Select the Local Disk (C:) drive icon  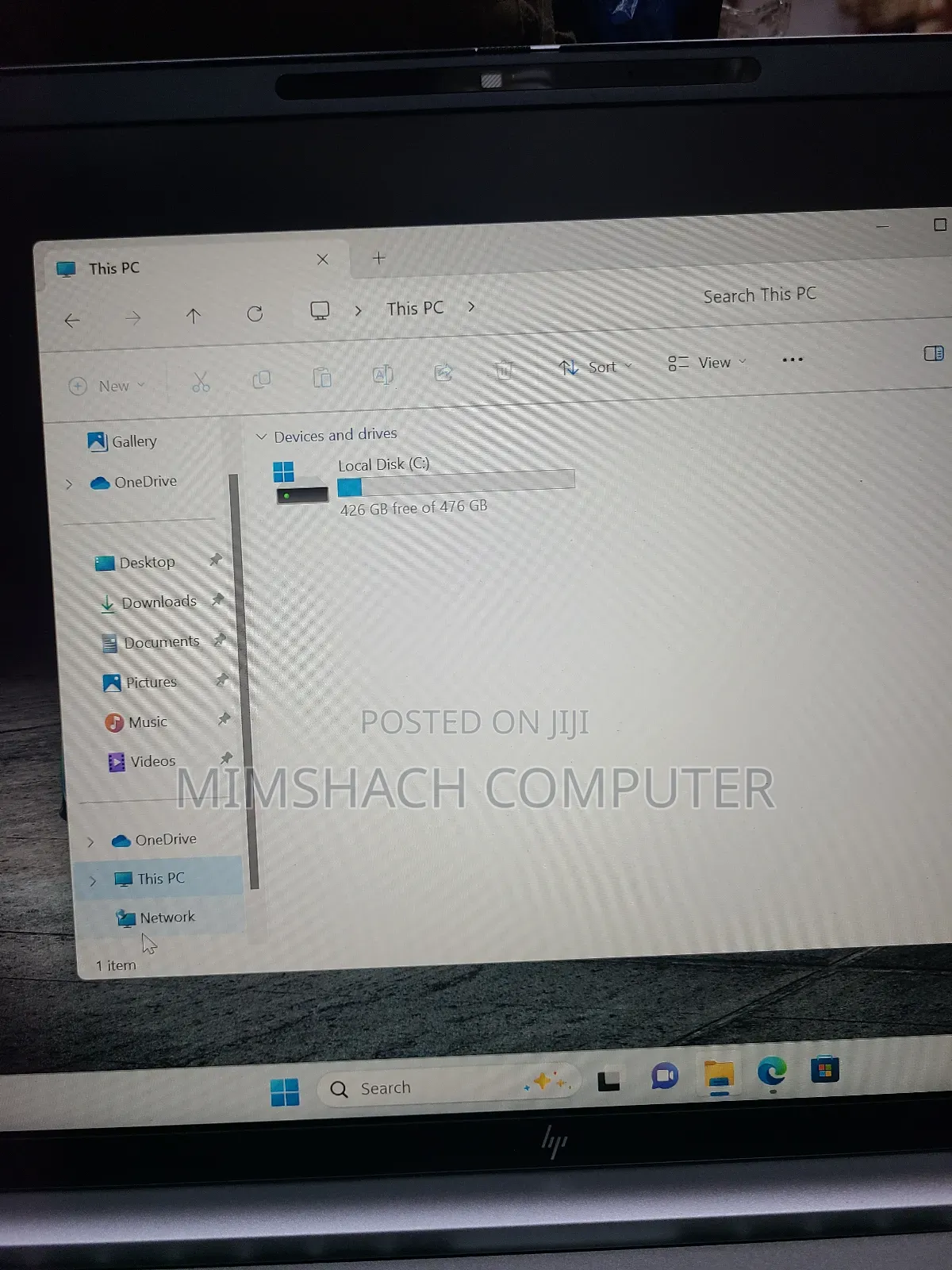(x=301, y=483)
